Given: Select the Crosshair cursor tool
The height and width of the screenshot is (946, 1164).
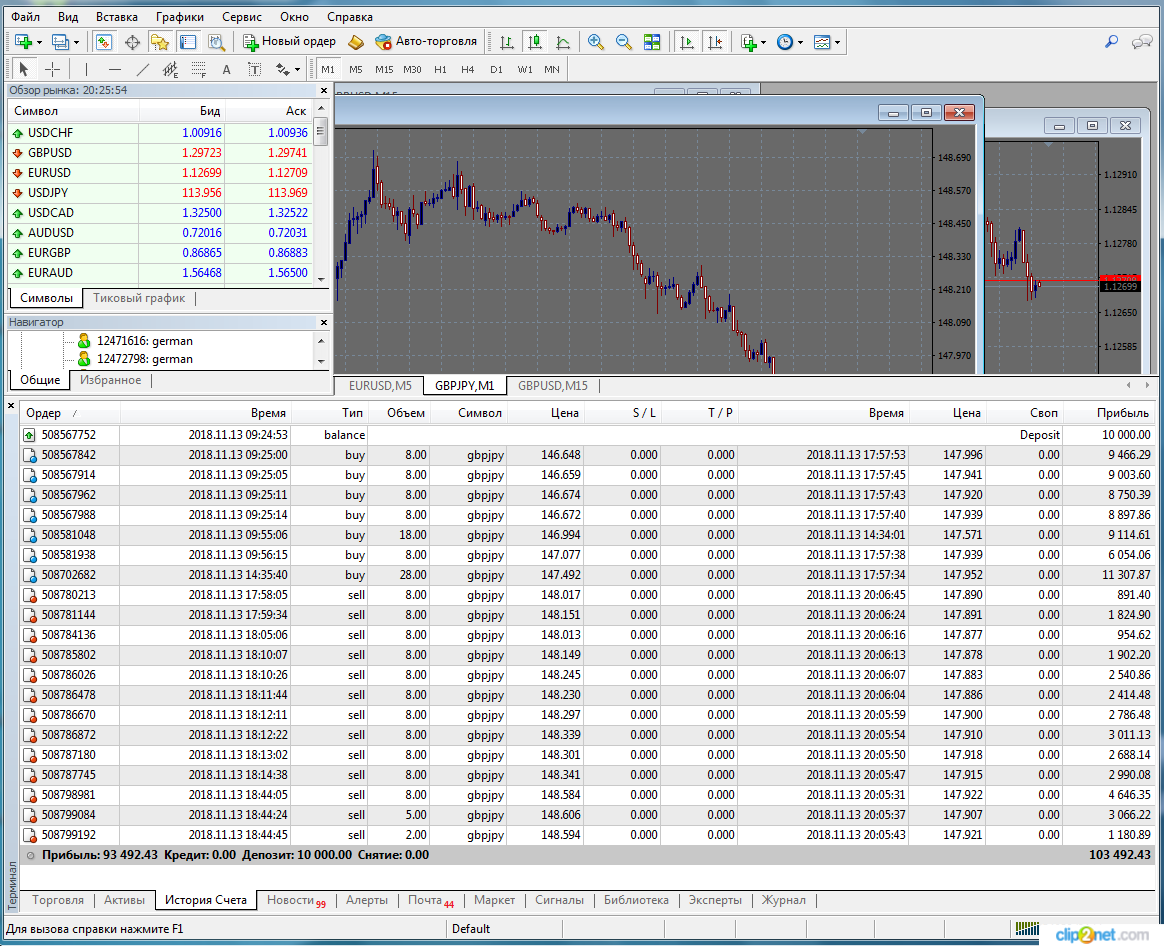Looking at the screenshot, I should click(x=53, y=69).
